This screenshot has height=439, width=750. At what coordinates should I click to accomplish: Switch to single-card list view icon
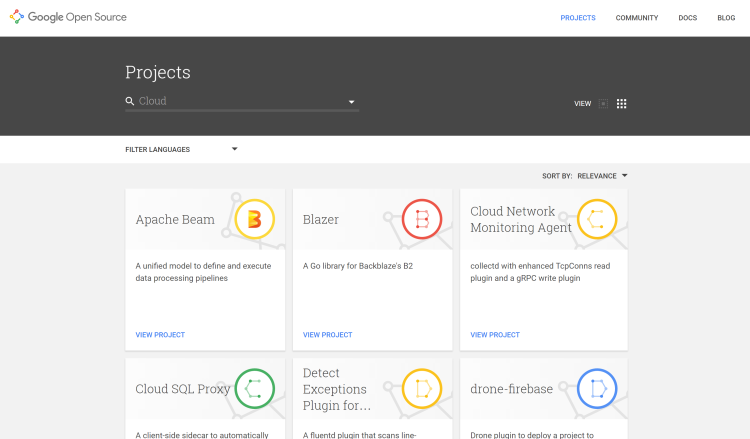coord(603,104)
